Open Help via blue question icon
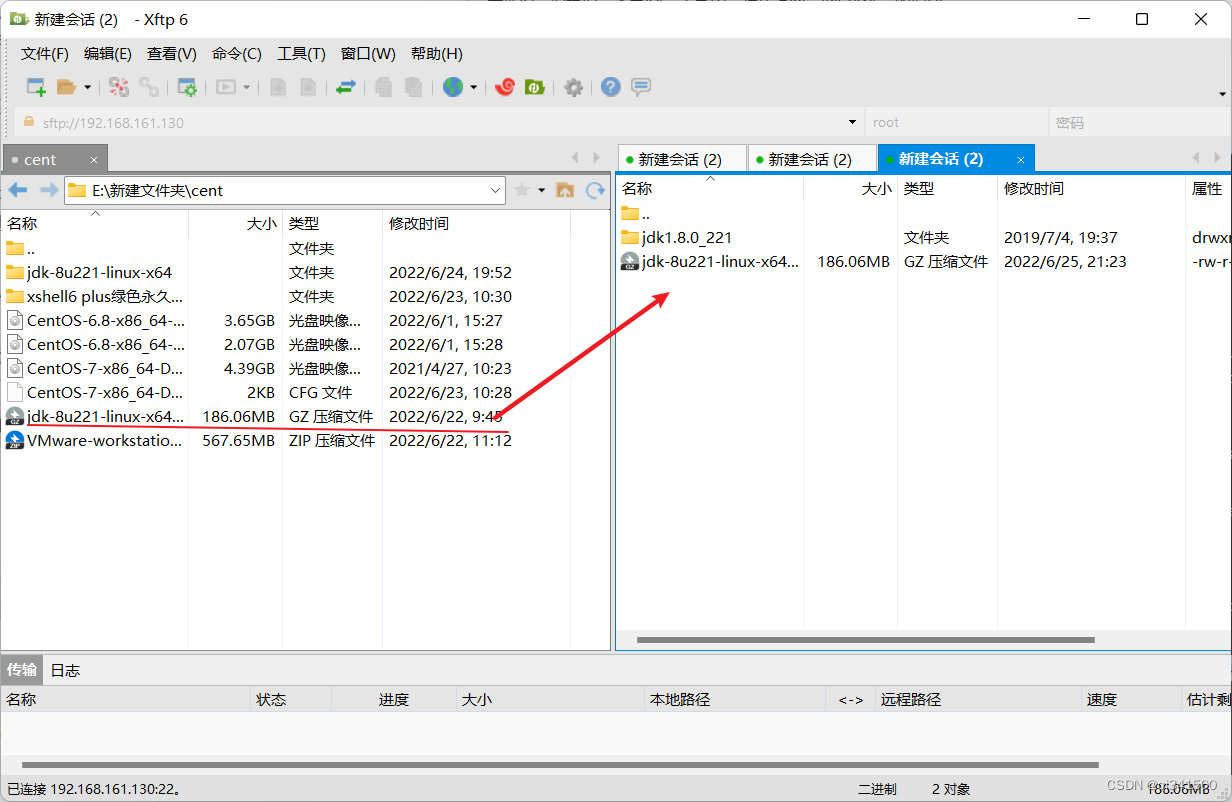This screenshot has height=802, width=1232. click(x=611, y=87)
